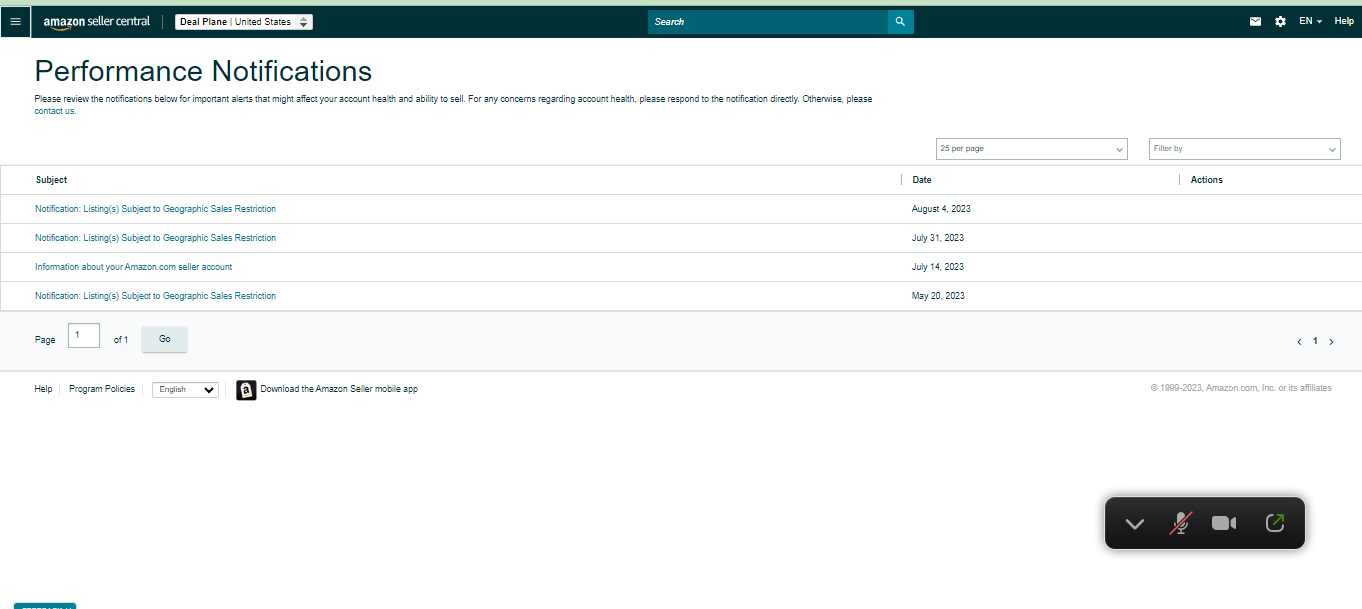Select page 1 in pagination
Image resolution: width=1362 pixels, height=609 pixels.
point(1315,341)
